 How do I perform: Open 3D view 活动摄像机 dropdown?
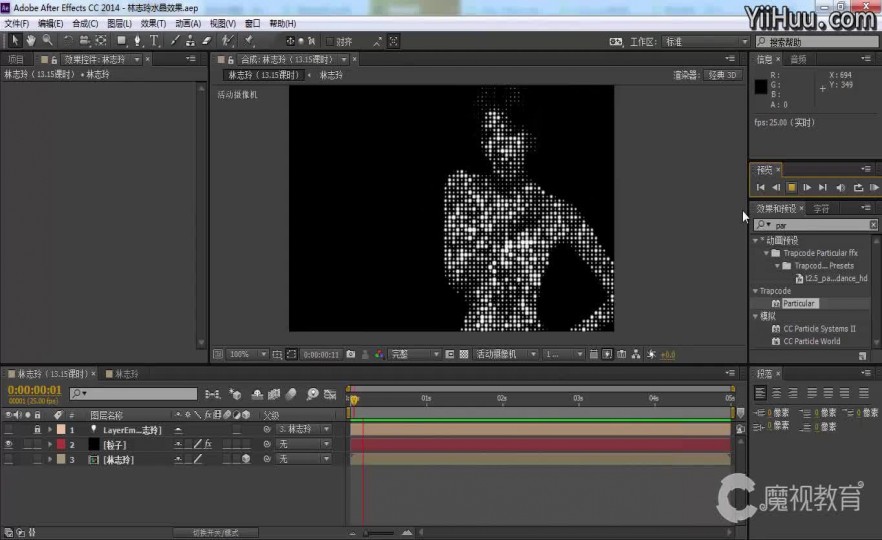pyautogui.click(x=506, y=354)
